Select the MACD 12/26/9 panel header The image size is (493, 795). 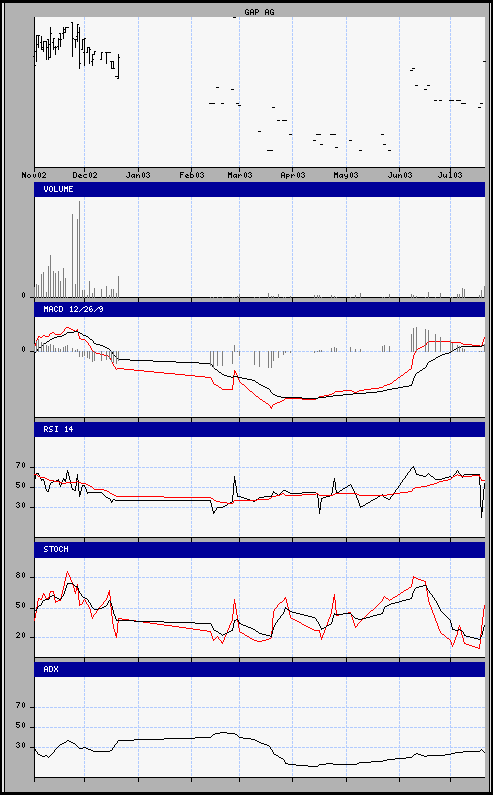coord(260,309)
